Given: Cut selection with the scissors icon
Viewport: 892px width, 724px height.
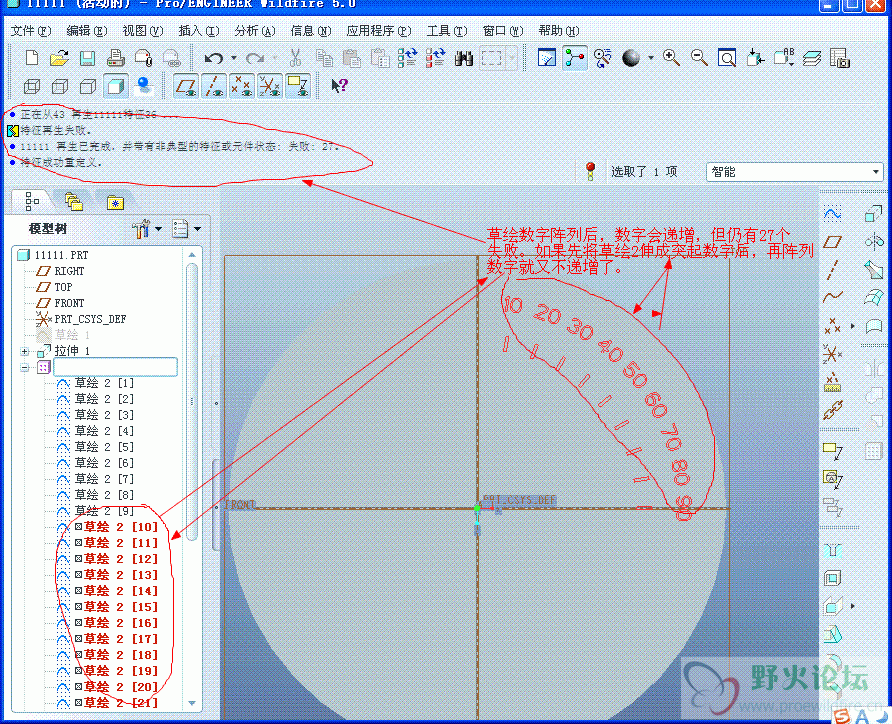Looking at the screenshot, I should (x=295, y=57).
